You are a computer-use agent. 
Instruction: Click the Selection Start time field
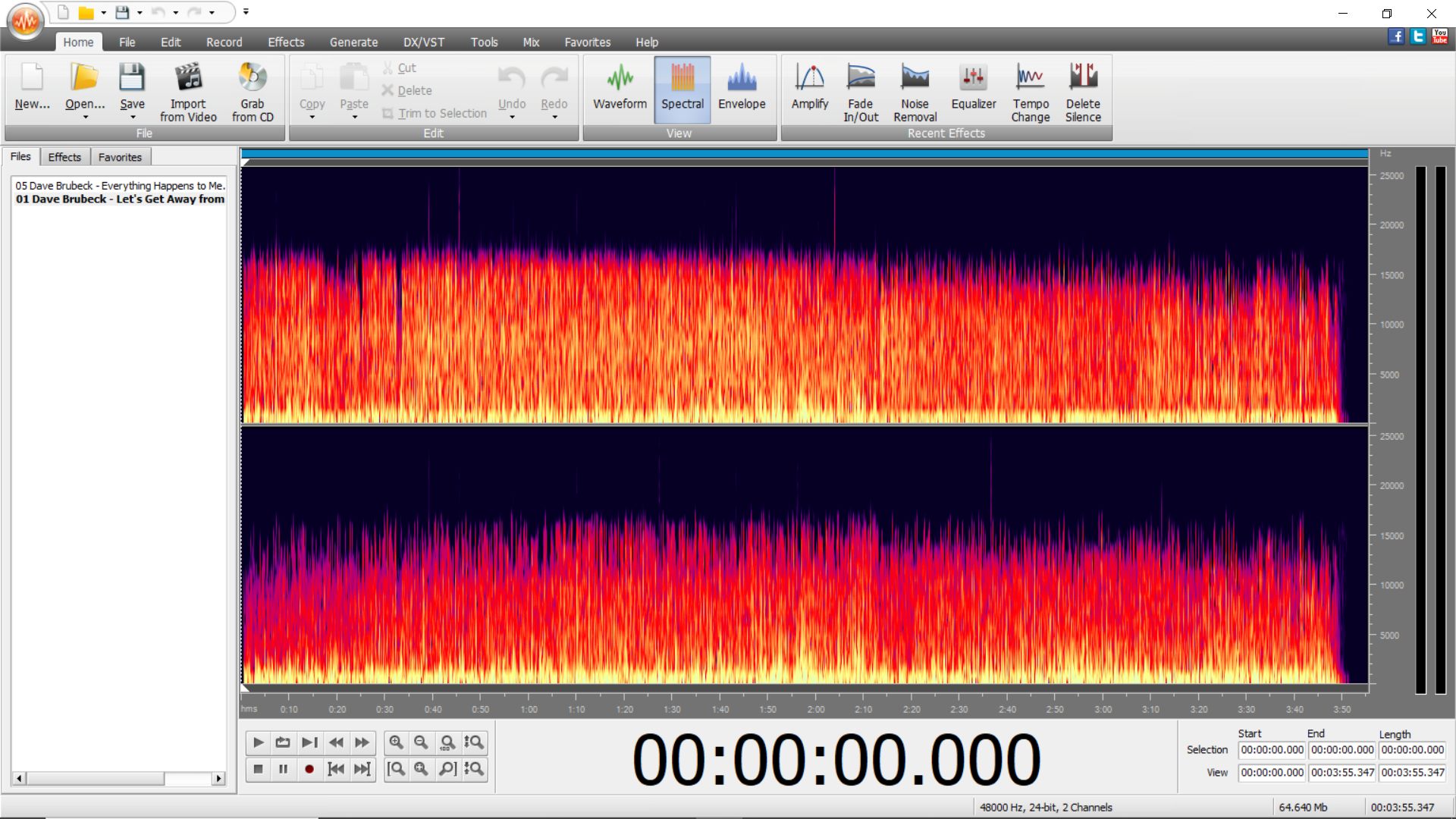pos(1272,750)
